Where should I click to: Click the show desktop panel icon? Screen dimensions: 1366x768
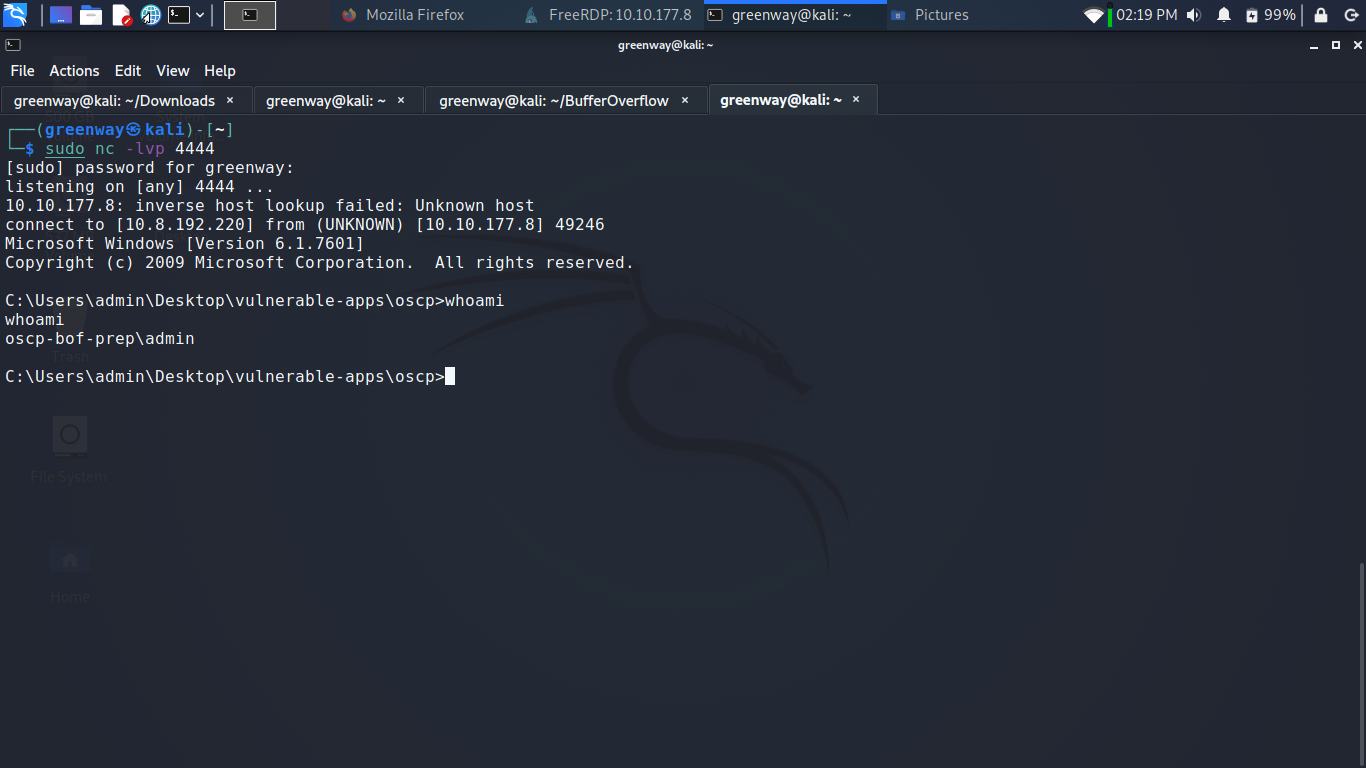pyautogui.click(x=60, y=15)
